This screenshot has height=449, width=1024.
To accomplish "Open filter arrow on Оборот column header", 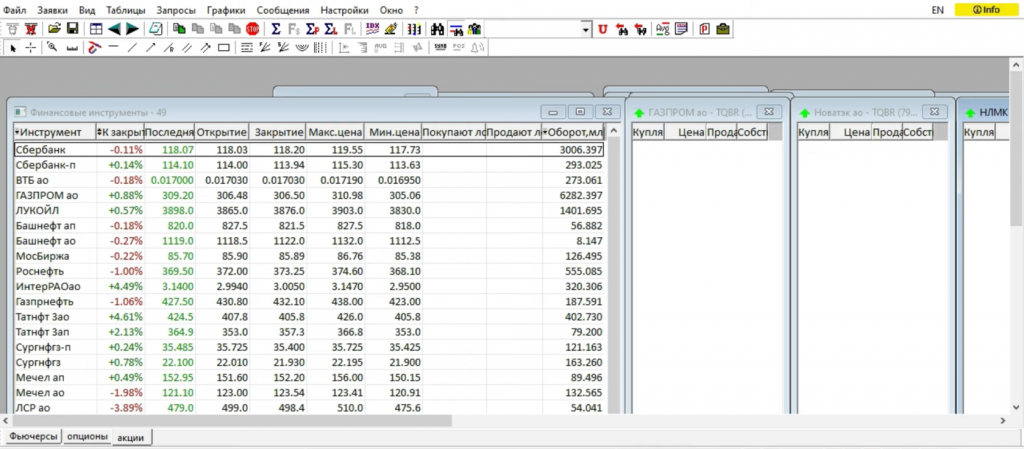I will pyautogui.click(x=545, y=132).
